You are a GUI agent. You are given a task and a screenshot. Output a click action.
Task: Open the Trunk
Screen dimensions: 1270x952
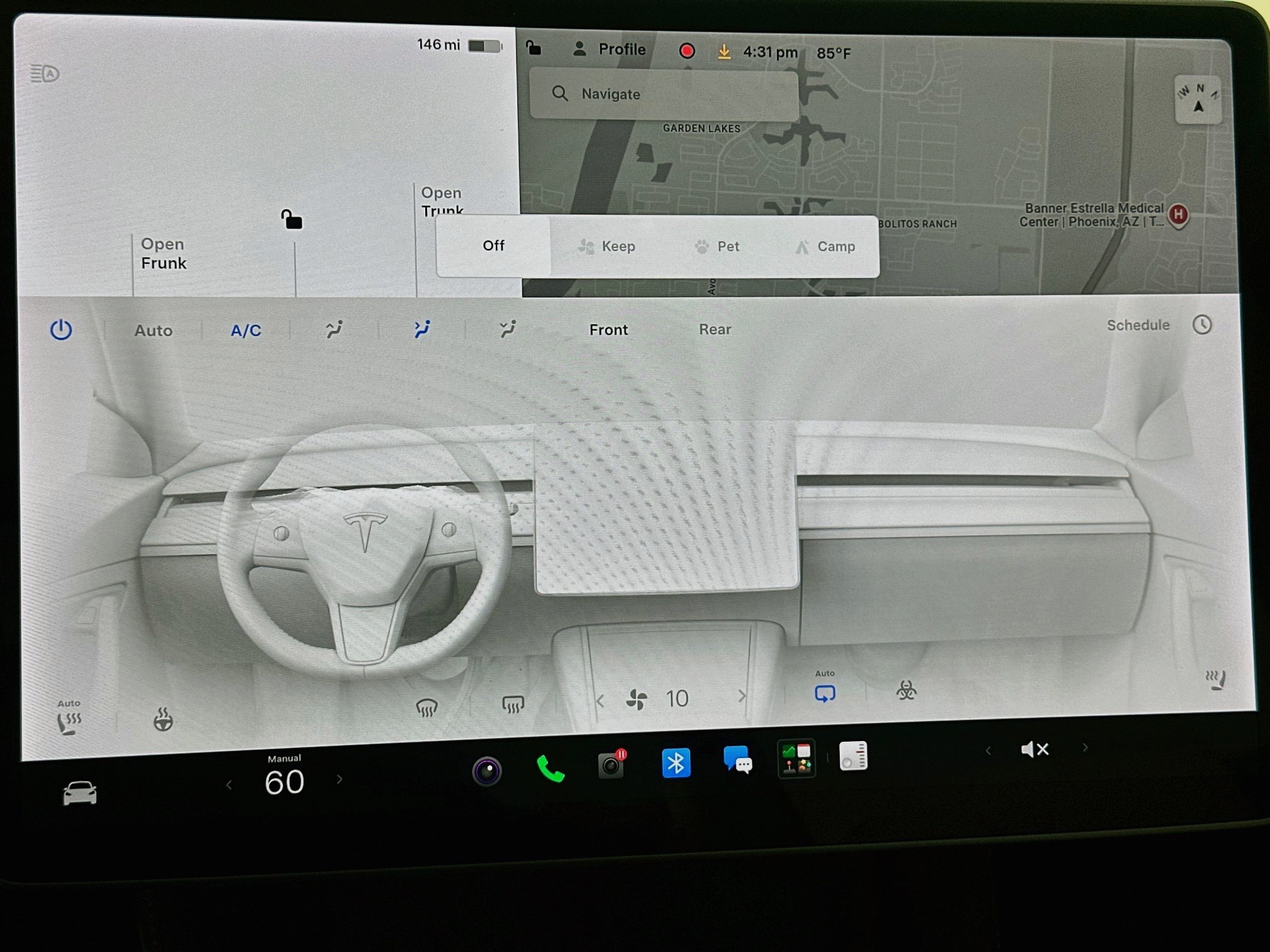442,200
